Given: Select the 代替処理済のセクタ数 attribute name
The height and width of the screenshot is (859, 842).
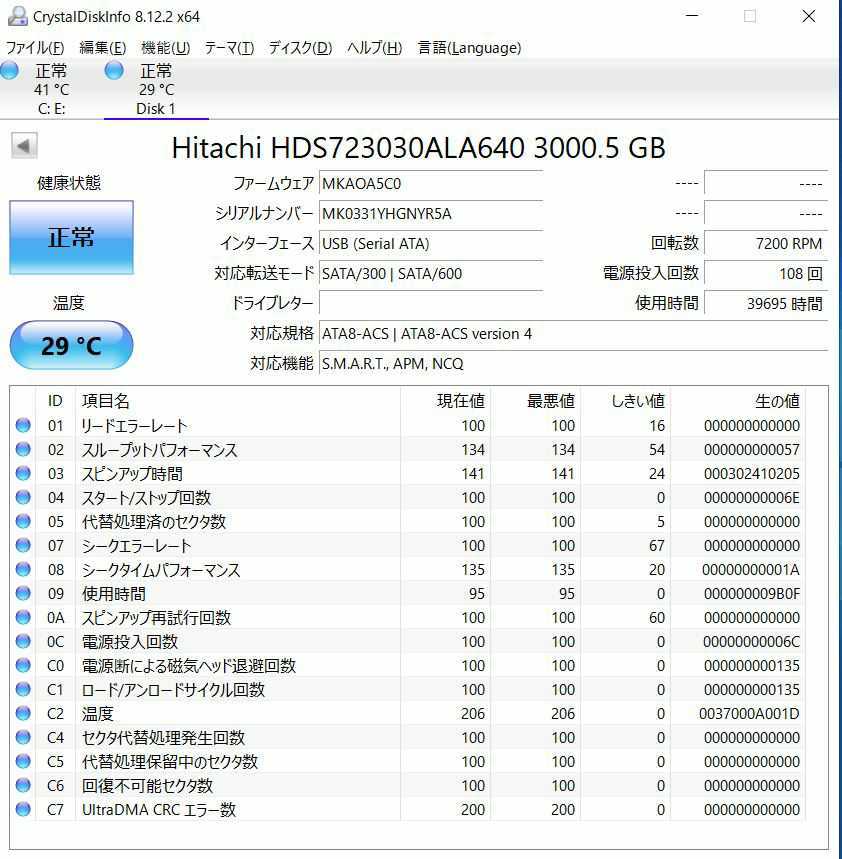Looking at the screenshot, I should pos(153,522).
